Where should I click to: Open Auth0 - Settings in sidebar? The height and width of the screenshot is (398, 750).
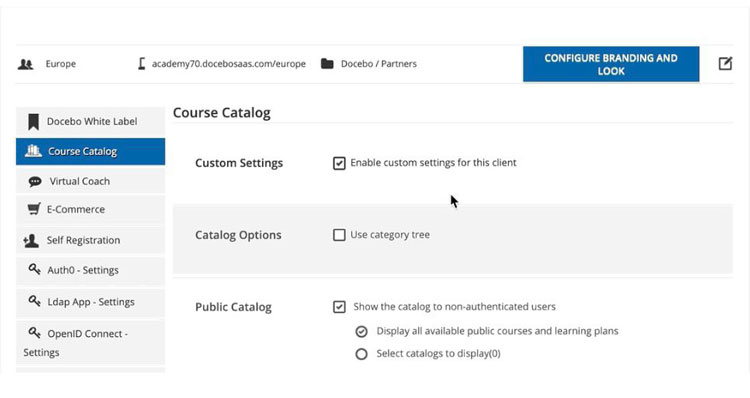pos(90,270)
